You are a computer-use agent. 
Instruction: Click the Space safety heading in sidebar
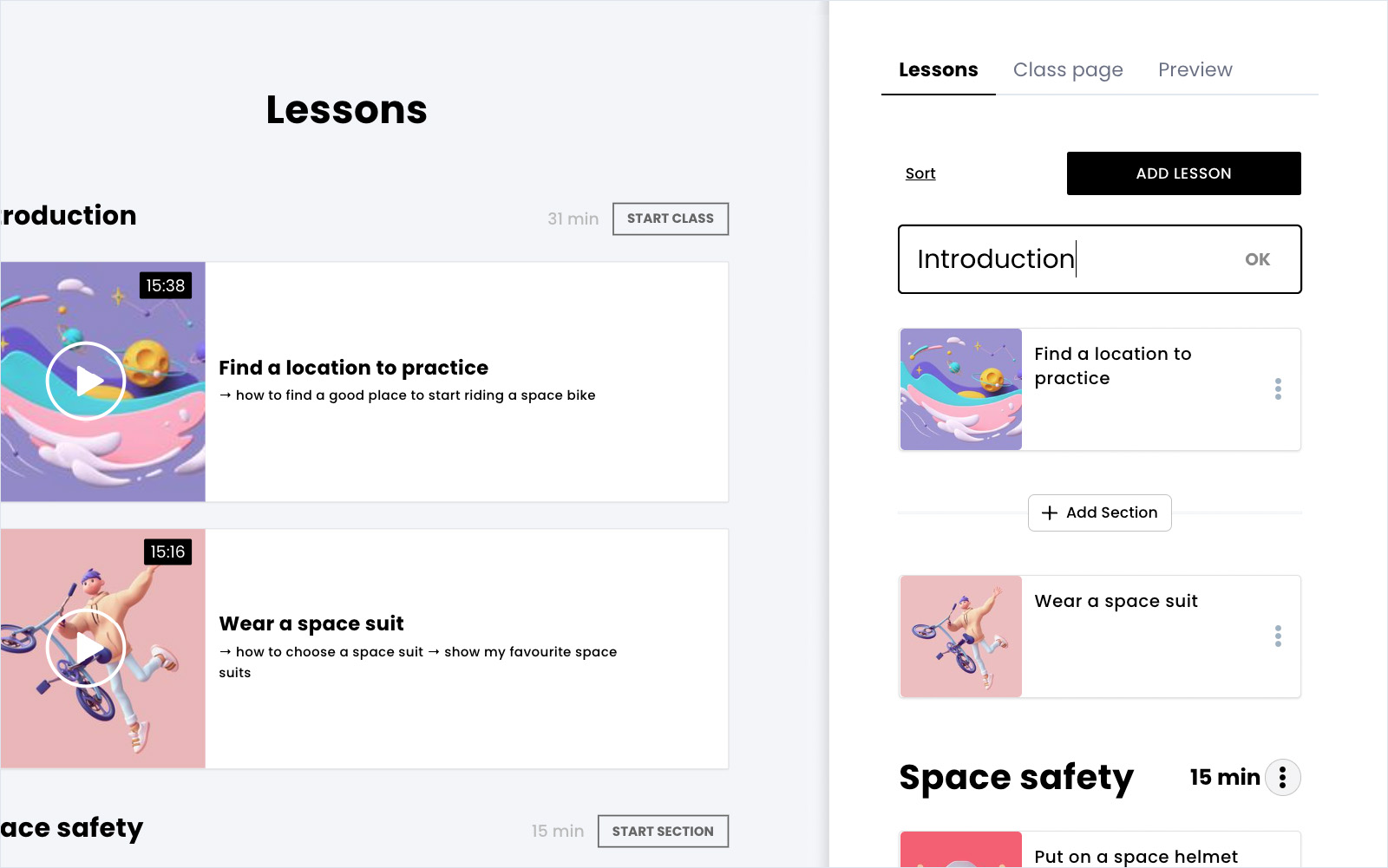pyautogui.click(x=1016, y=777)
